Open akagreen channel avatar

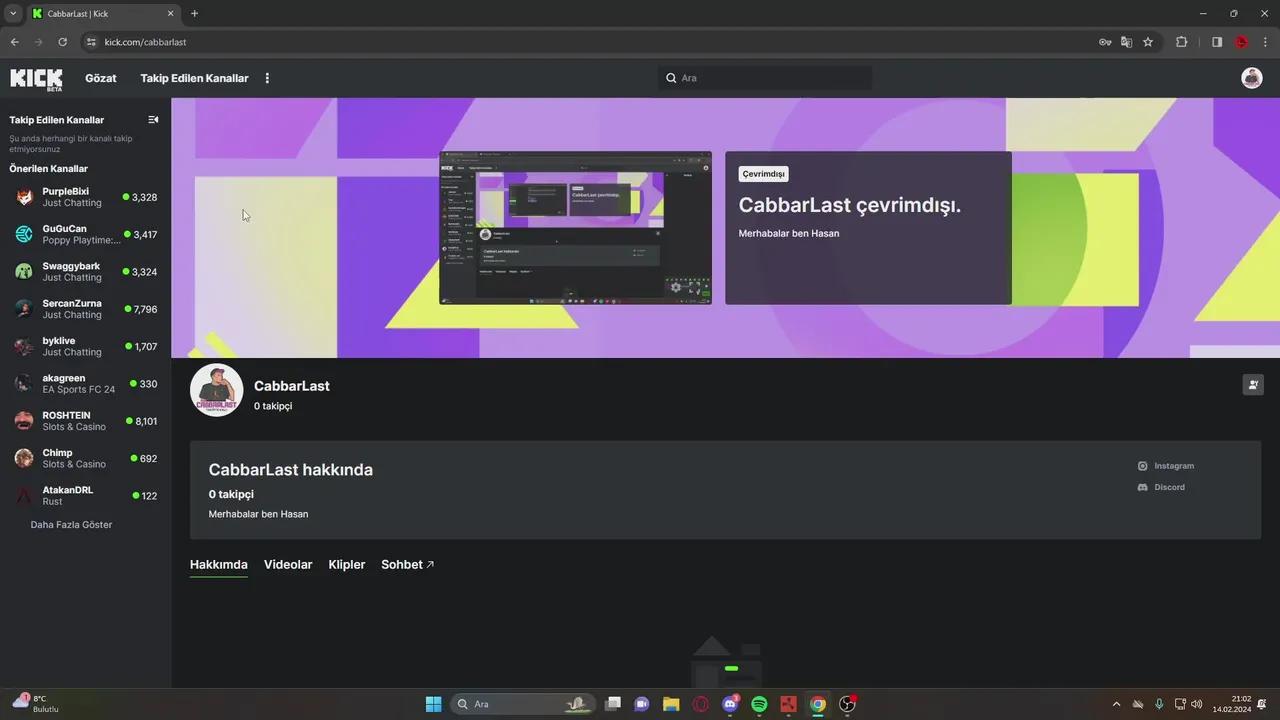pos(24,384)
